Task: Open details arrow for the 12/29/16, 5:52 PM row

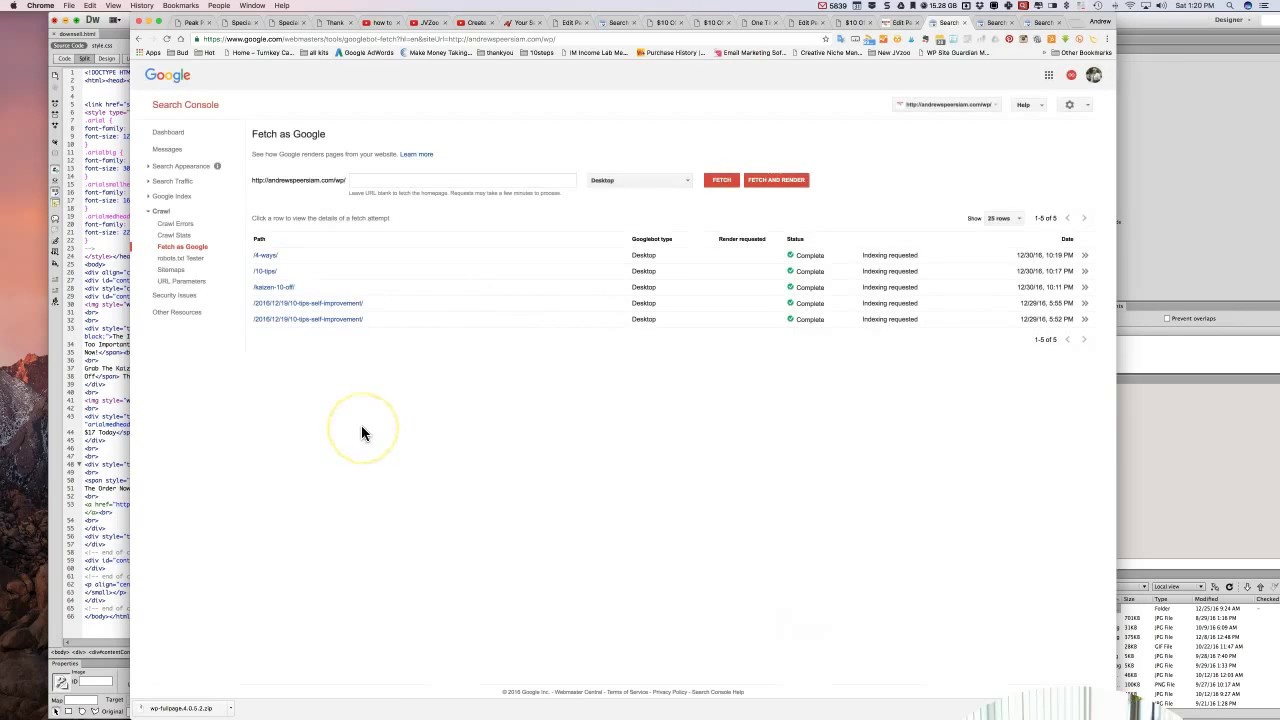Action: tap(1085, 319)
